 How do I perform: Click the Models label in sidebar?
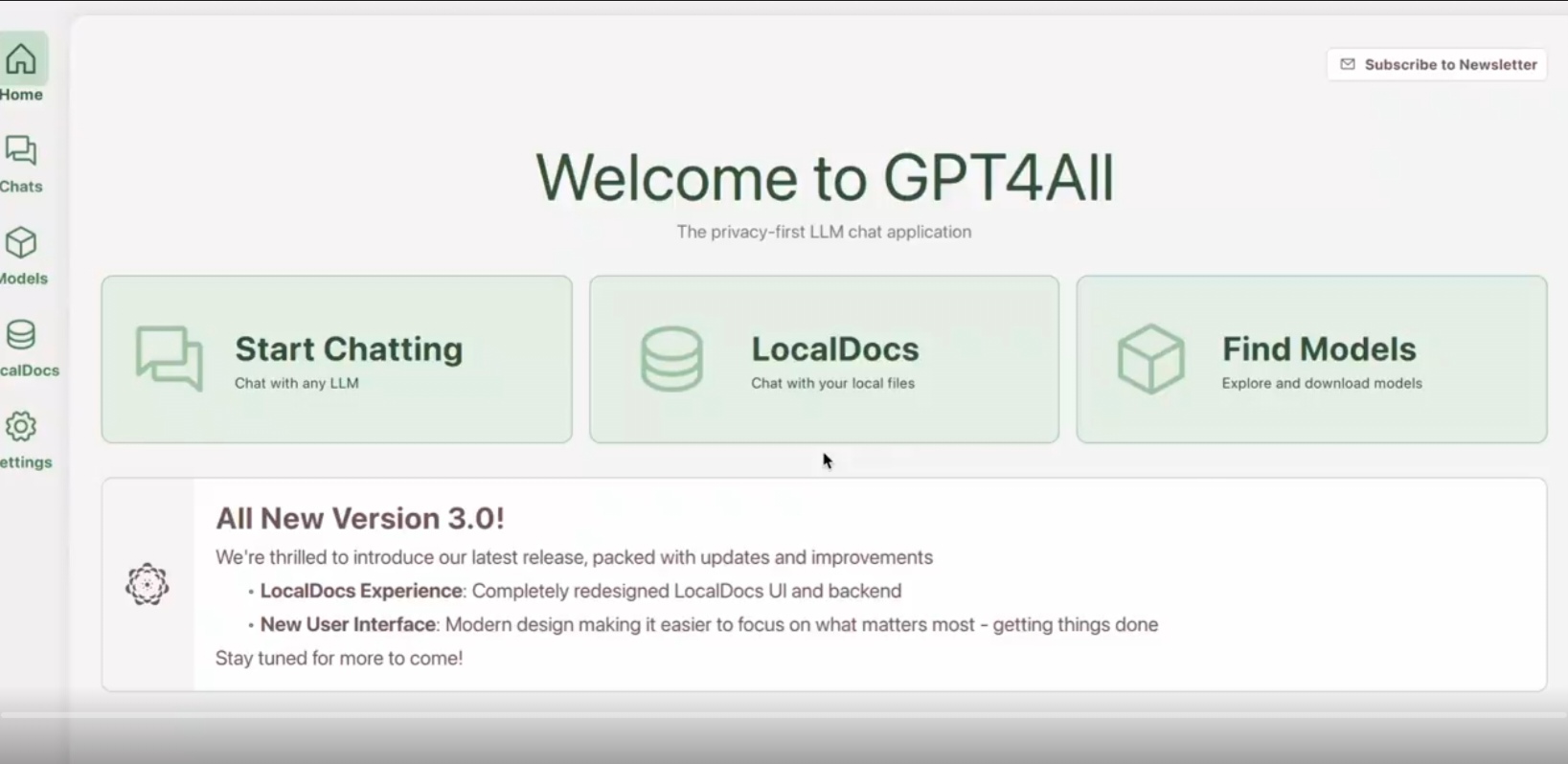coord(24,279)
